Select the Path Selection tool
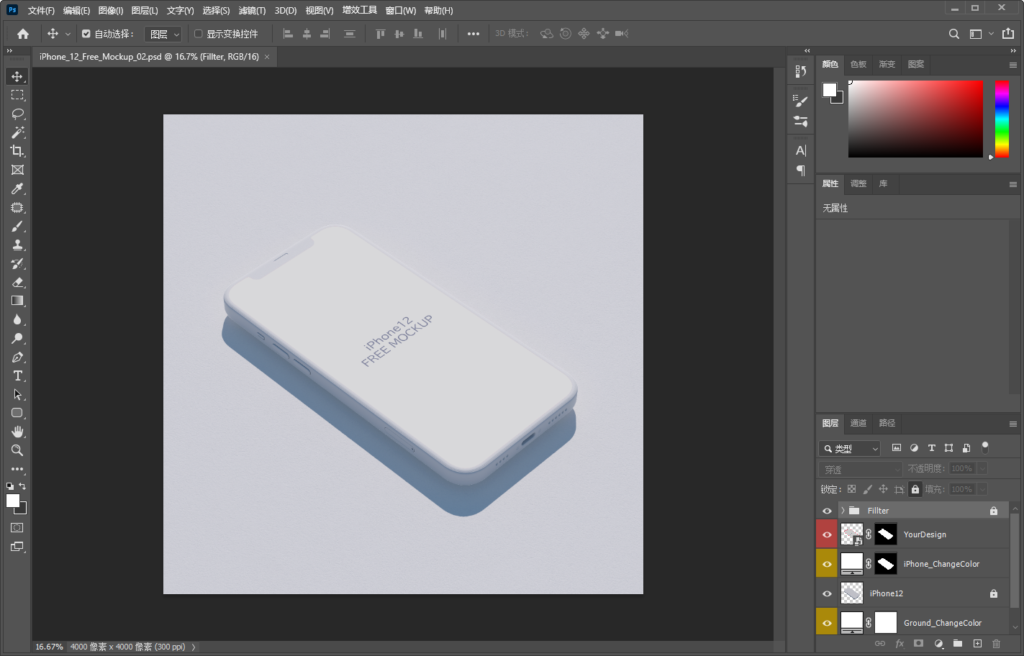 17,395
